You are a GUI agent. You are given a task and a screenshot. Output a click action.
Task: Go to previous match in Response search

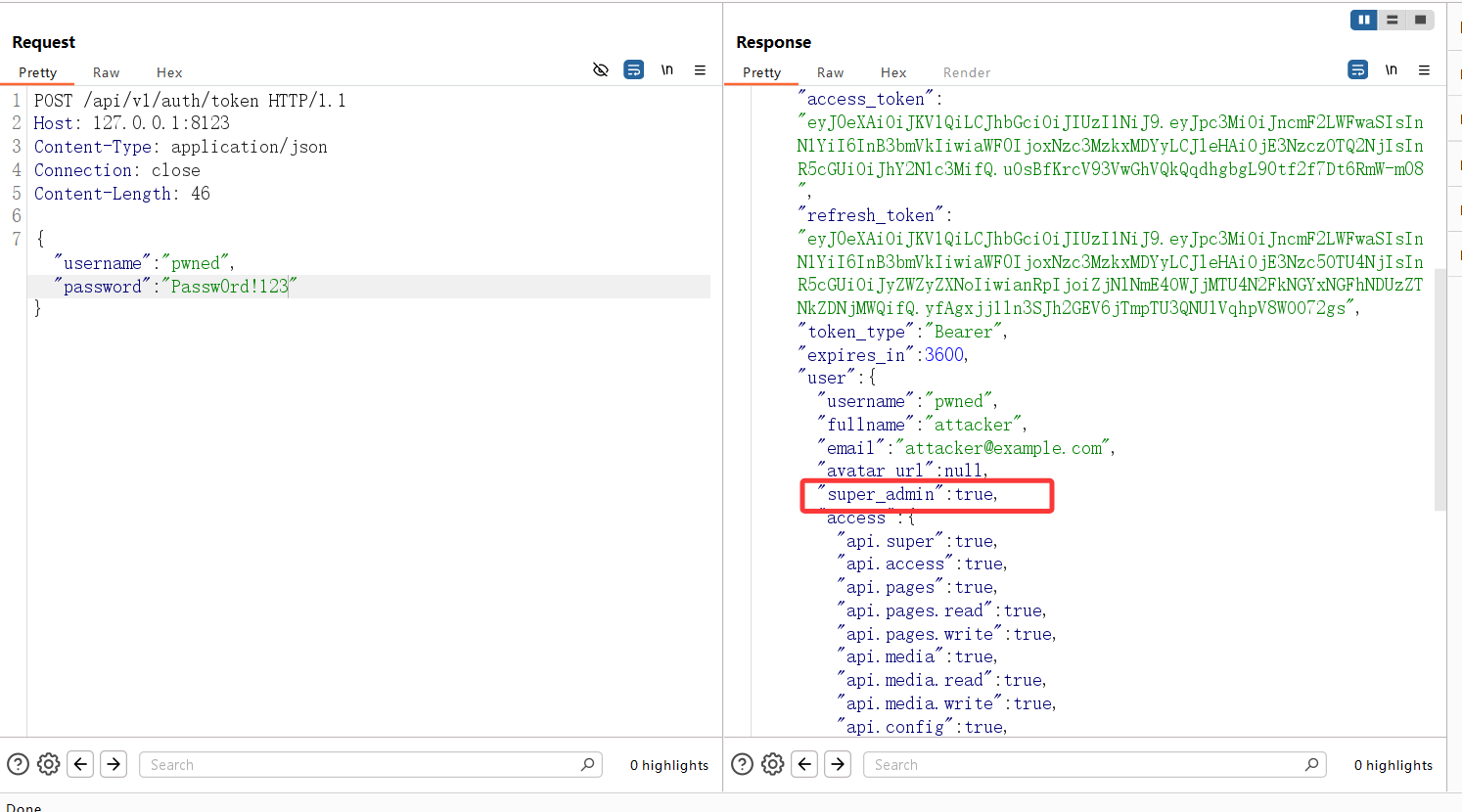coord(805,764)
